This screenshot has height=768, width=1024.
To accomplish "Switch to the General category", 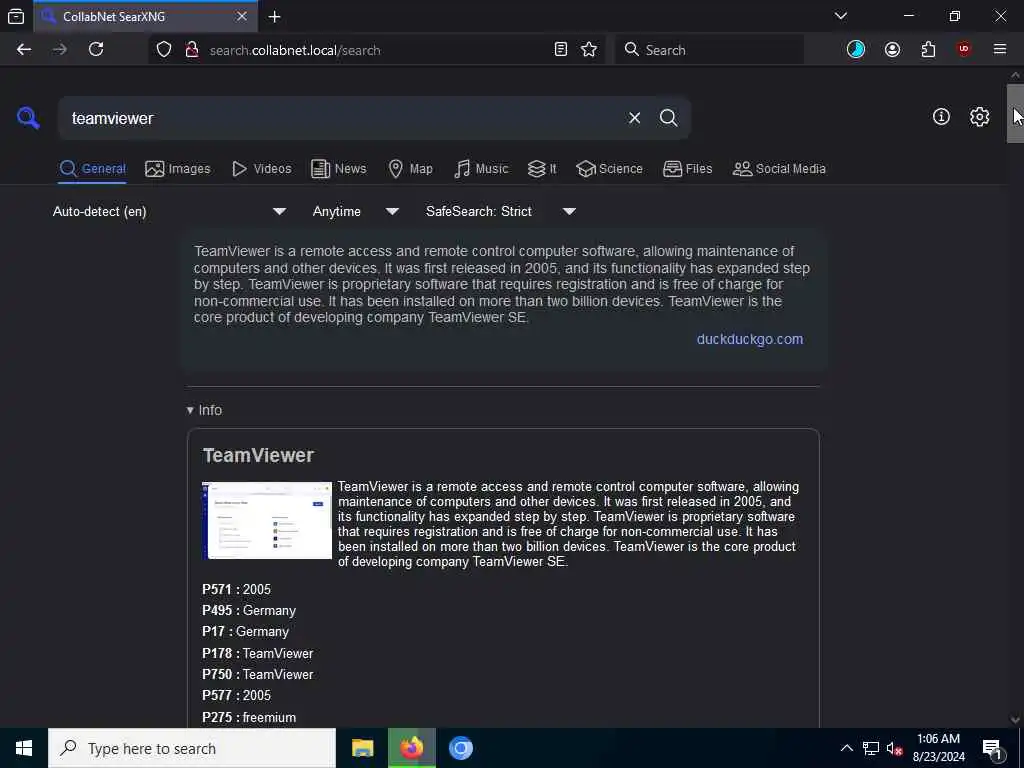I will 92,168.
